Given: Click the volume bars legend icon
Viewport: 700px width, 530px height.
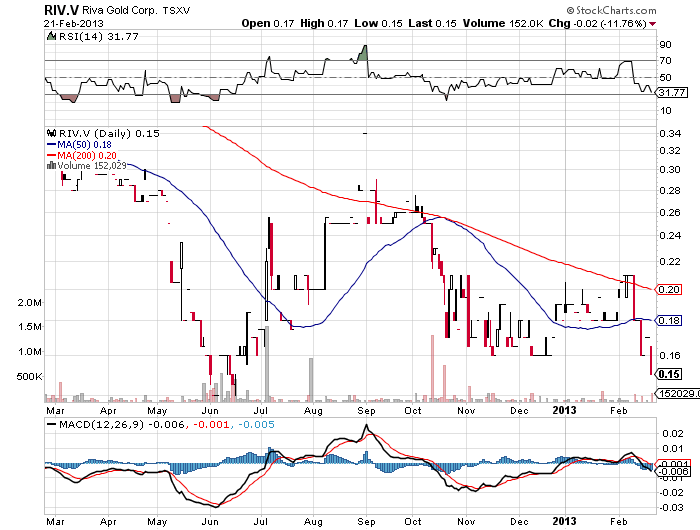Looking at the screenshot, I should (x=51, y=166).
